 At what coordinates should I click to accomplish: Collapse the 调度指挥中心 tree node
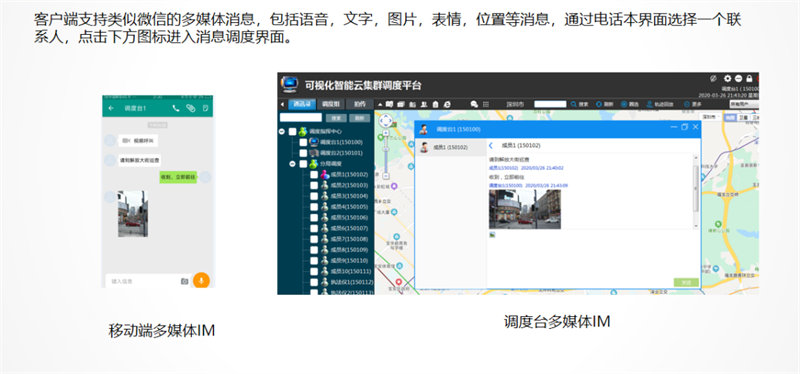(x=282, y=132)
